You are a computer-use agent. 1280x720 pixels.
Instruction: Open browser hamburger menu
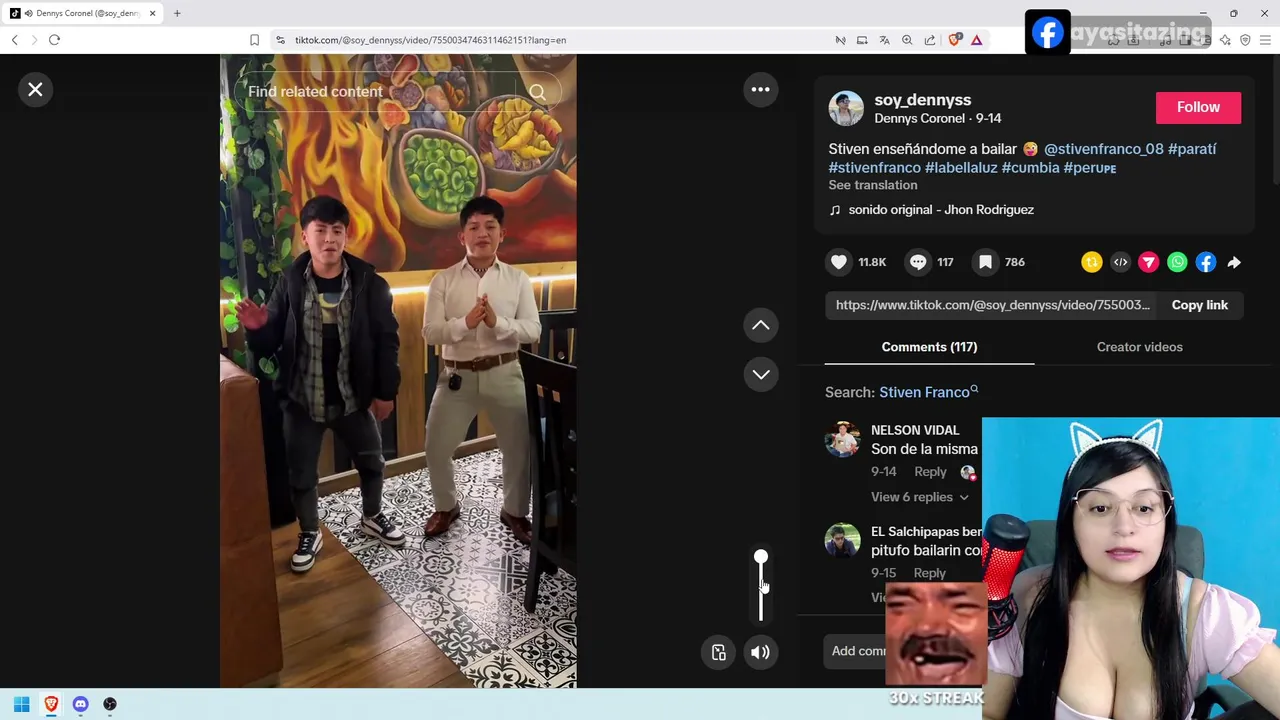point(1266,40)
